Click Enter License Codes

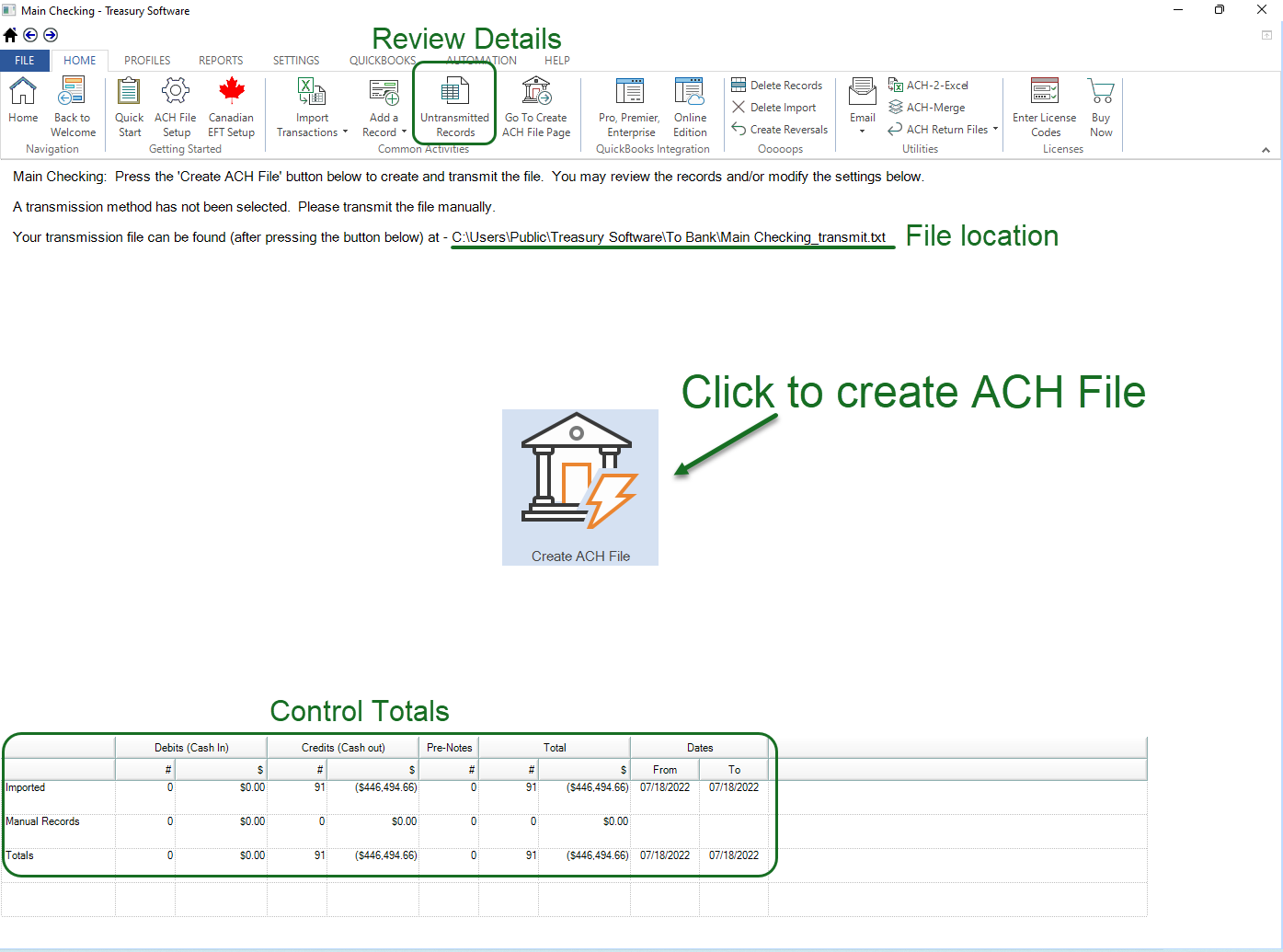[1045, 107]
